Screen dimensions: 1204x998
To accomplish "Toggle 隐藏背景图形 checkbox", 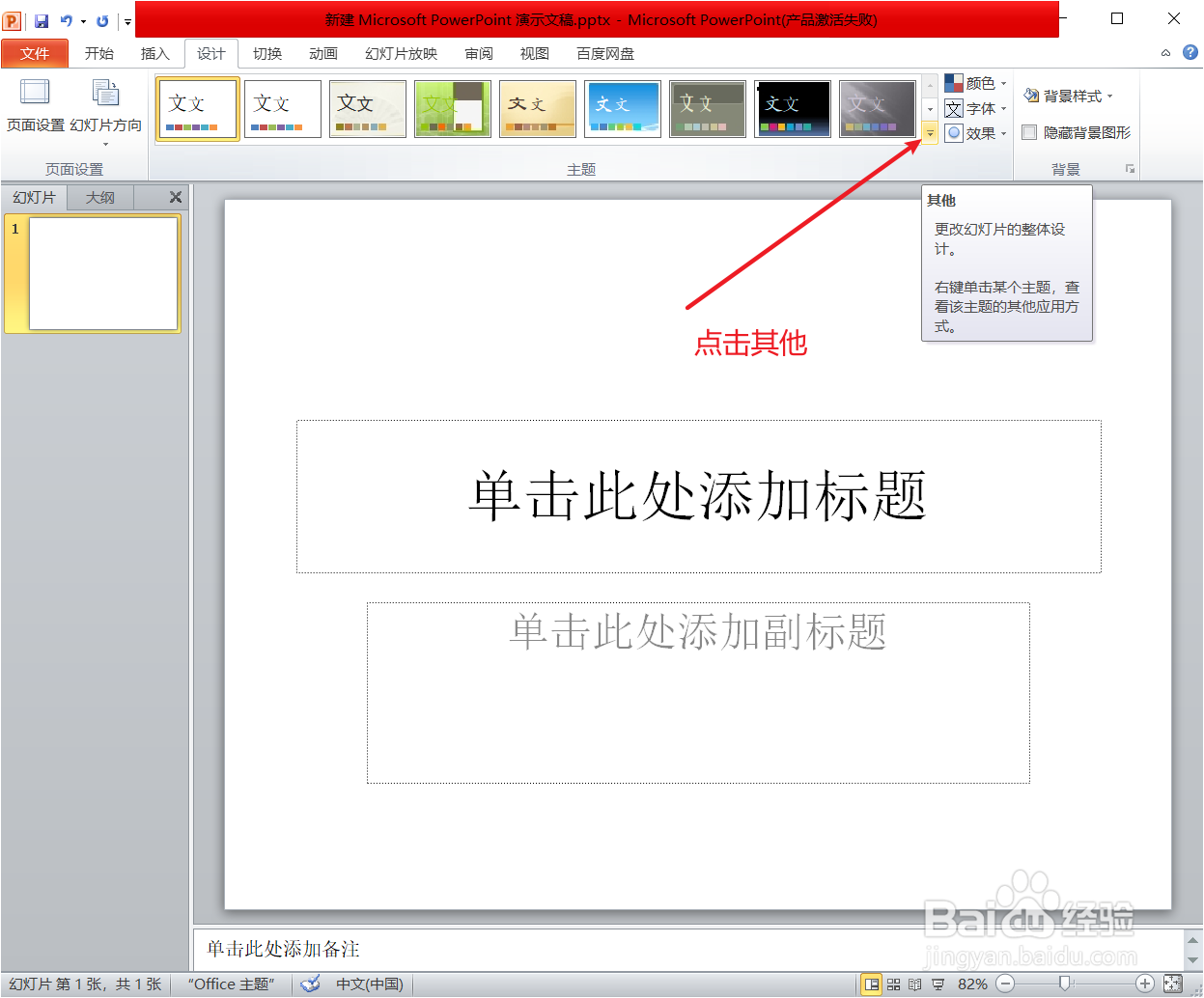I will [1029, 132].
